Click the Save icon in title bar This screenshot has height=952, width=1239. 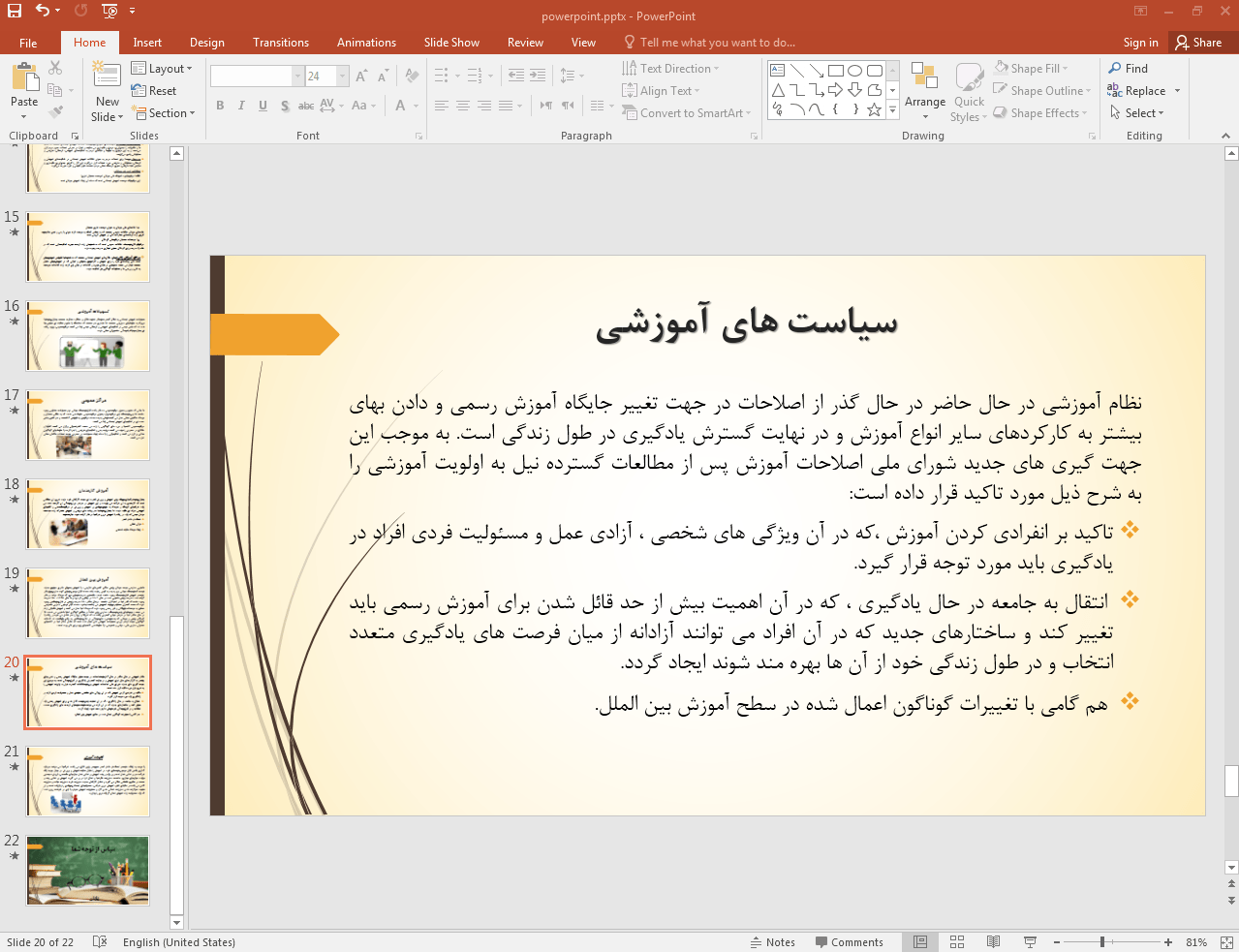pos(15,11)
